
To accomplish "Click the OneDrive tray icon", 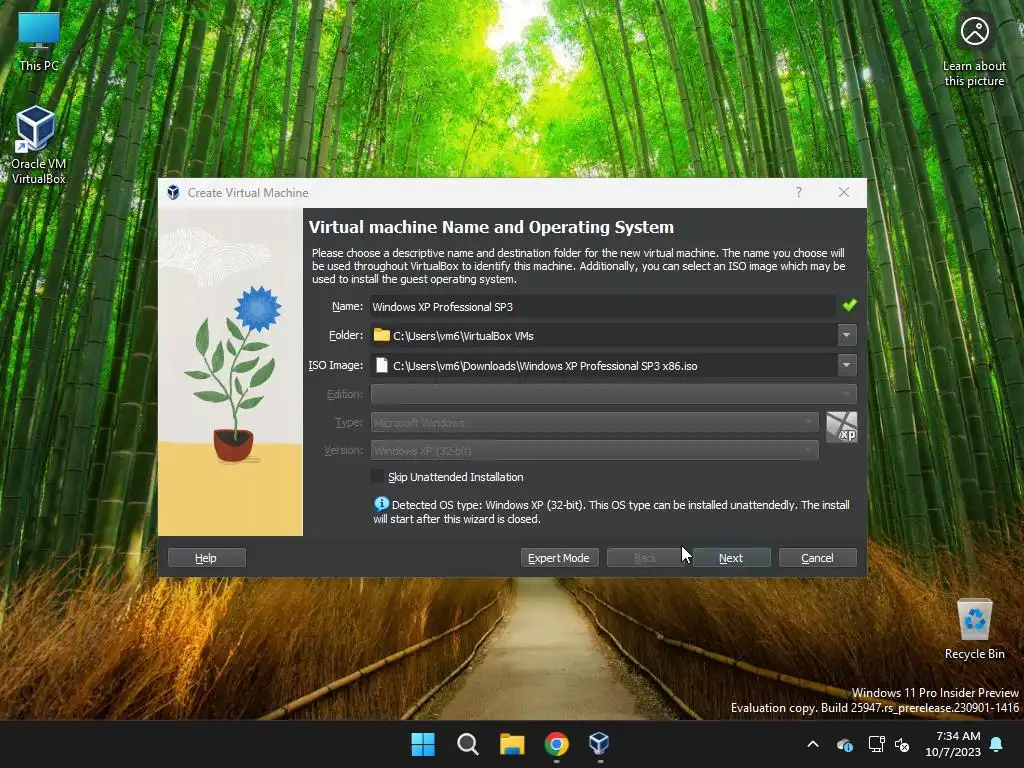I will click(x=844, y=744).
